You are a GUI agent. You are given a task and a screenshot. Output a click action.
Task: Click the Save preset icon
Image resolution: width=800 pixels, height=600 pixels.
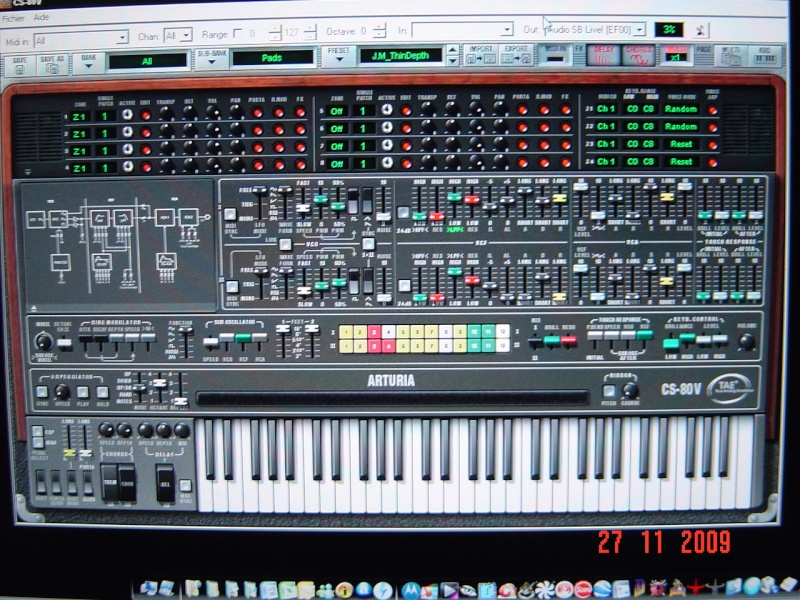click(19, 66)
